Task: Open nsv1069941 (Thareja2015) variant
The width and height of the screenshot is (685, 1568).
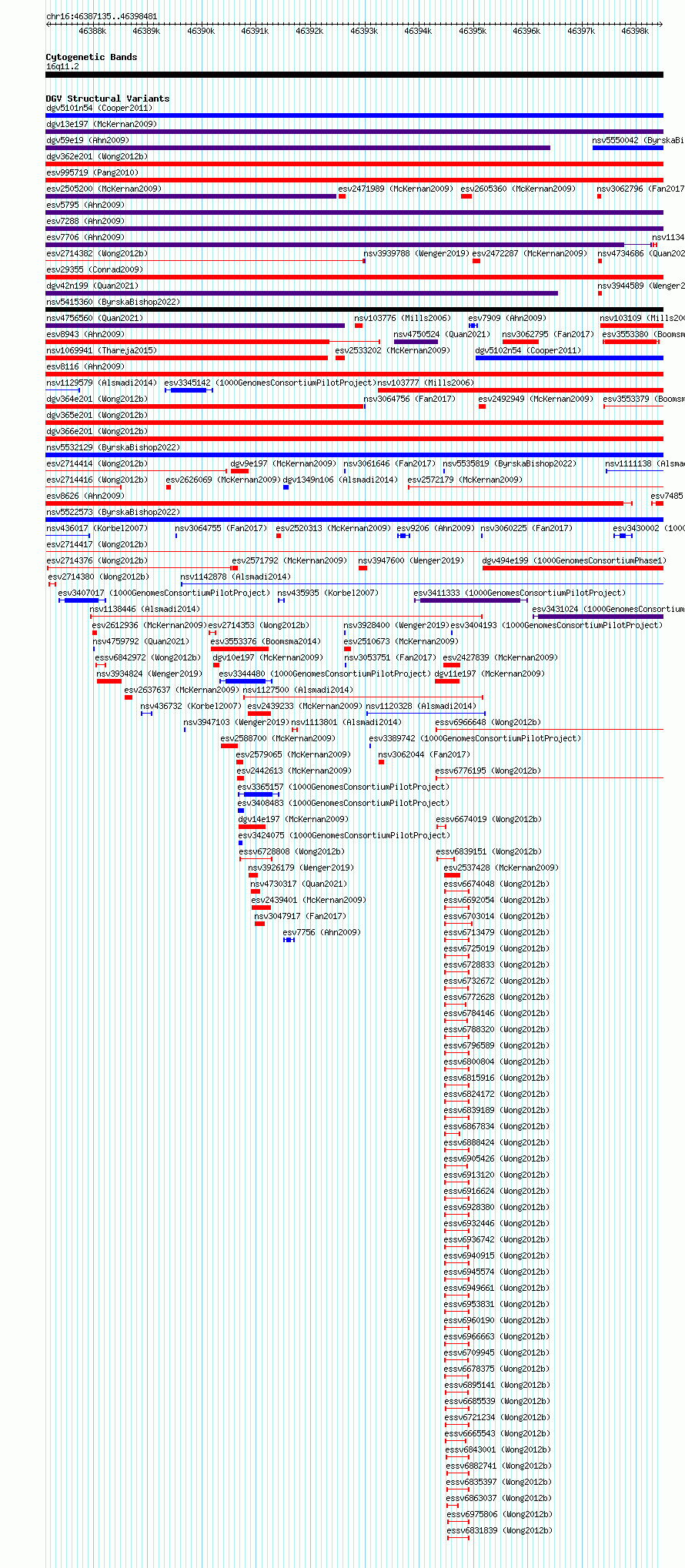Action: 102,351
